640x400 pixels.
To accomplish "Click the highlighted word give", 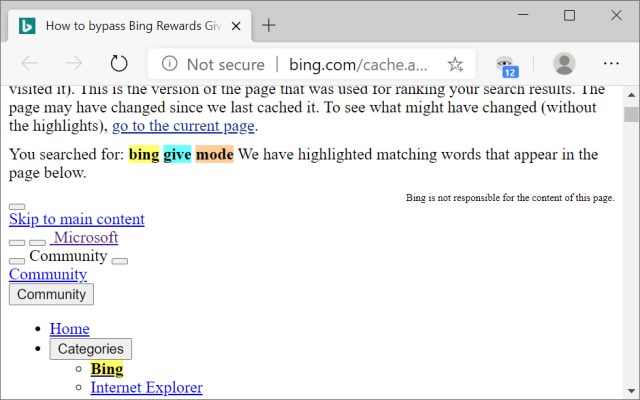I will 177,154.
